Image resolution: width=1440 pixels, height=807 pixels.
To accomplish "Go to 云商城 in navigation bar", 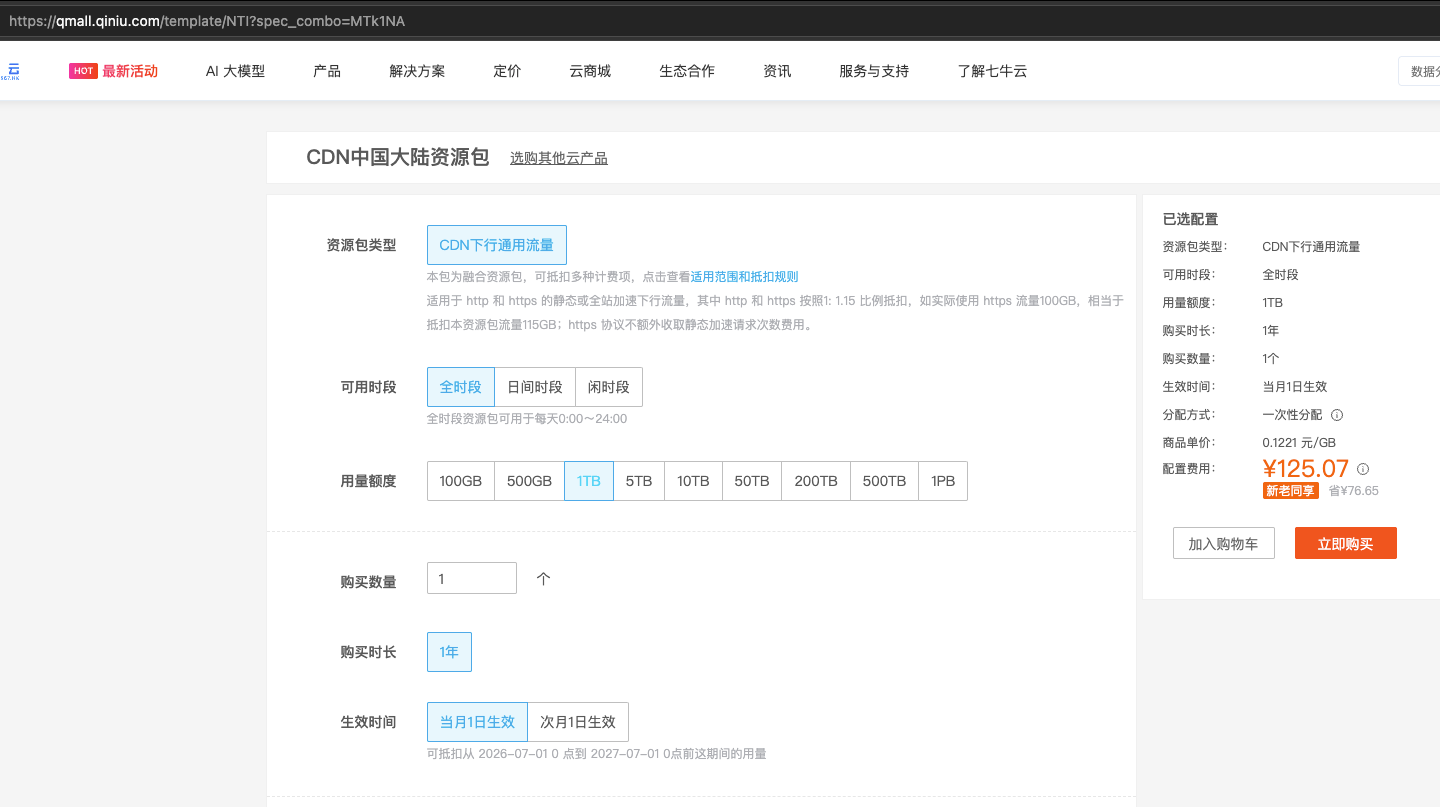I will point(590,71).
